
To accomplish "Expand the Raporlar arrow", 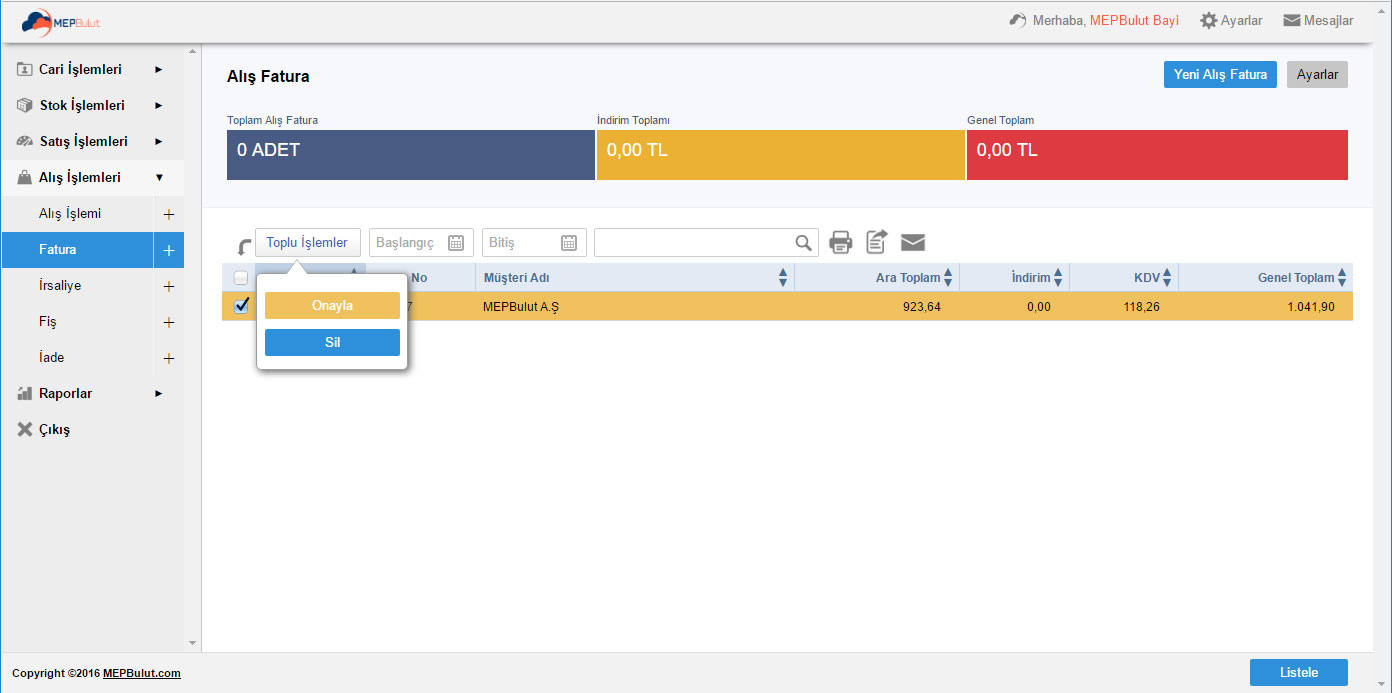I will (158, 394).
